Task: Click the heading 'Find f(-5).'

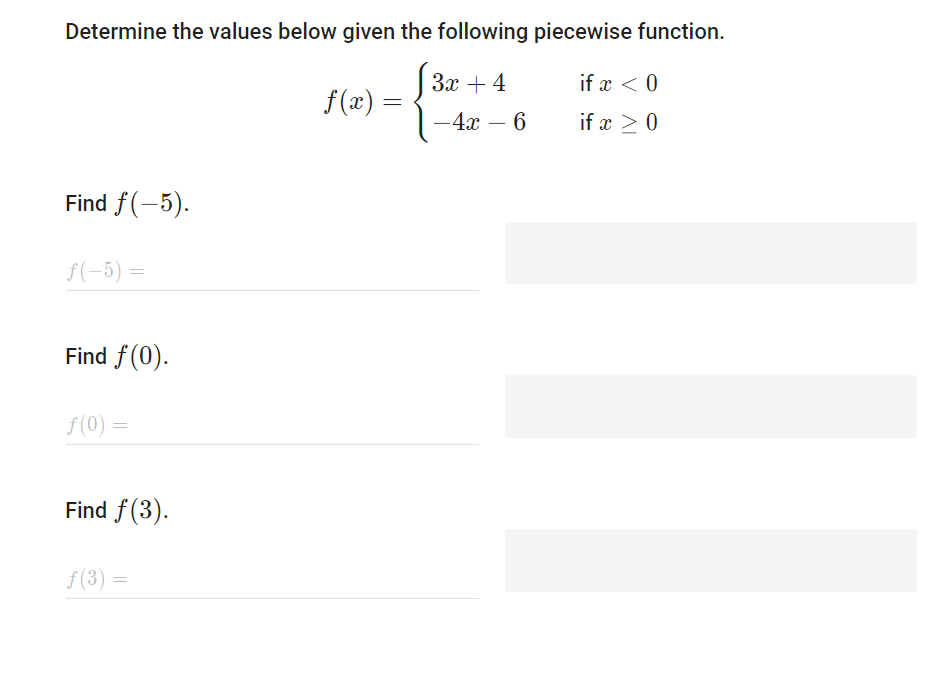Action: [x=127, y=203]
